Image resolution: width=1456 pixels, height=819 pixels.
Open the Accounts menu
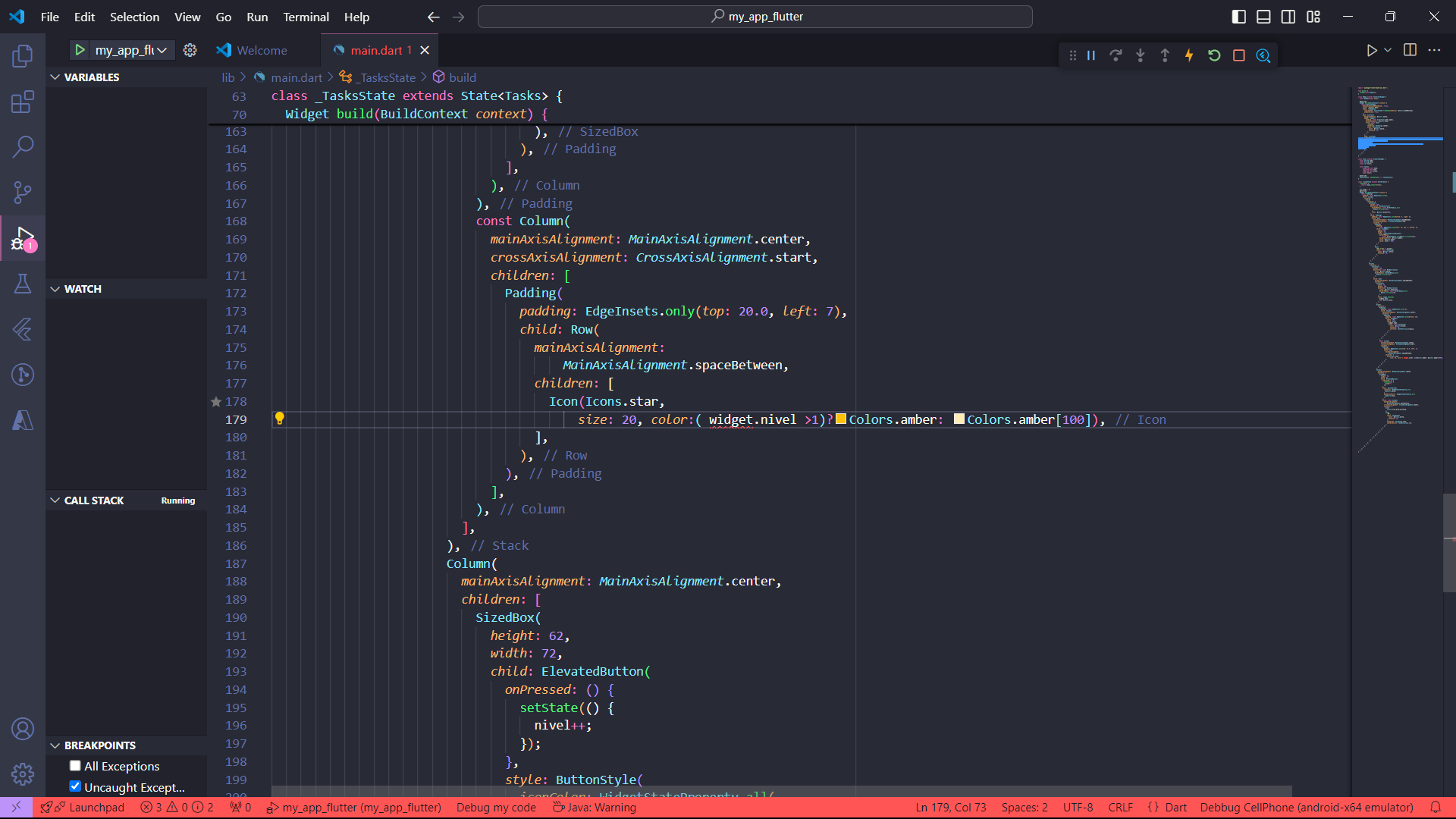pyautogui.click(x=23, y=729)
